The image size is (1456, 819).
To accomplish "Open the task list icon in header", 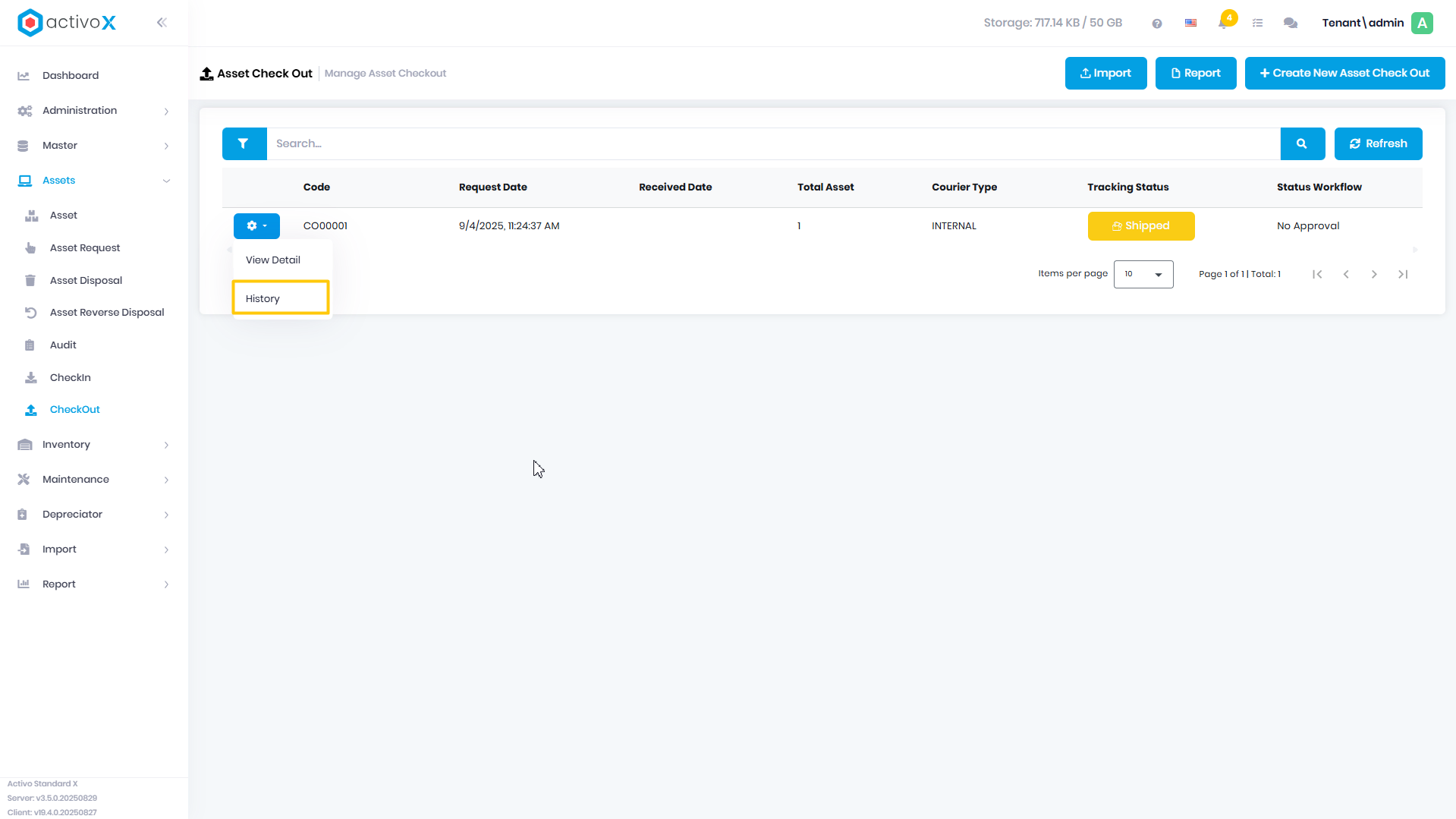I will coord(1257,24).
